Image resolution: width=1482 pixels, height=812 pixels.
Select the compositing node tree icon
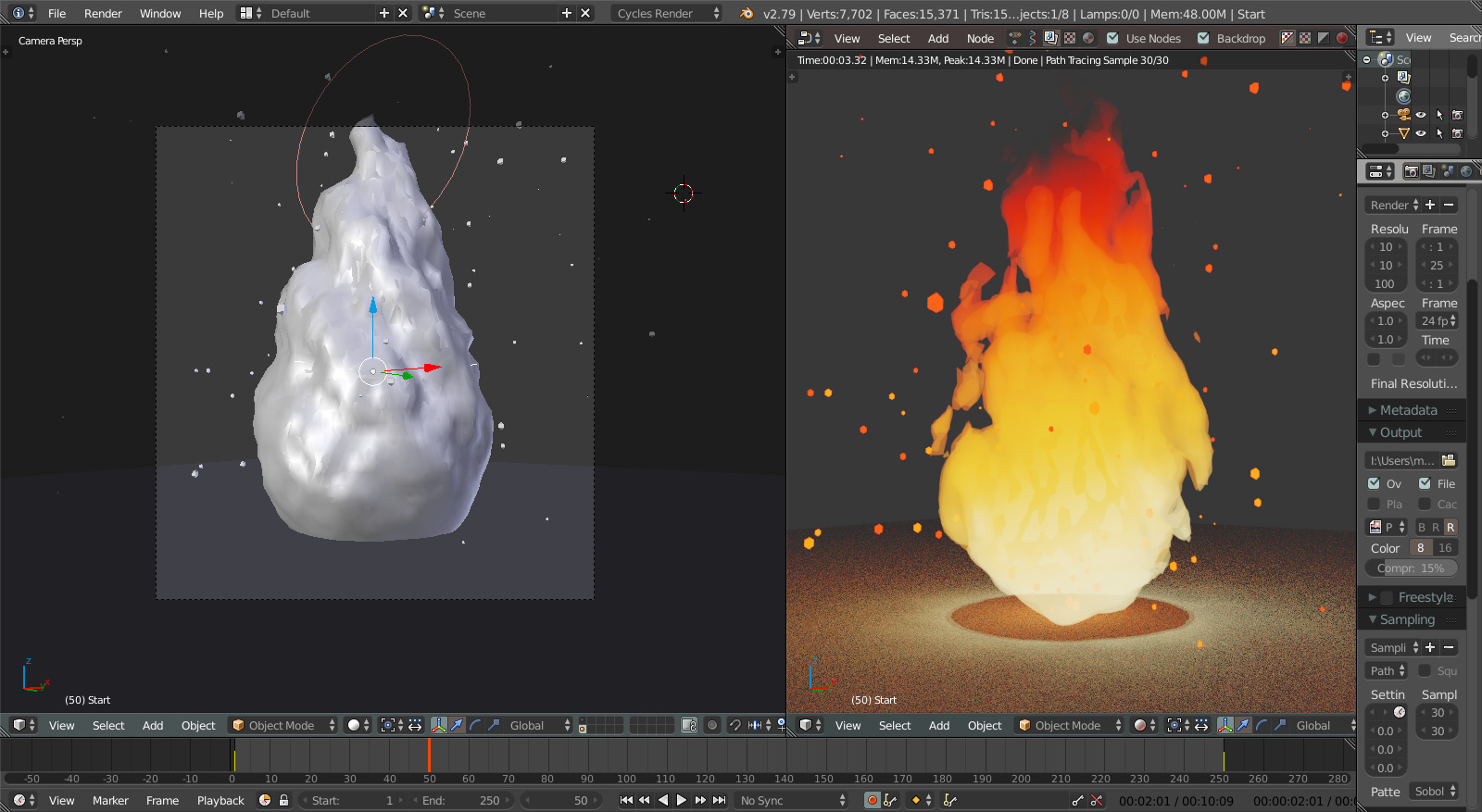point(1051,38)
